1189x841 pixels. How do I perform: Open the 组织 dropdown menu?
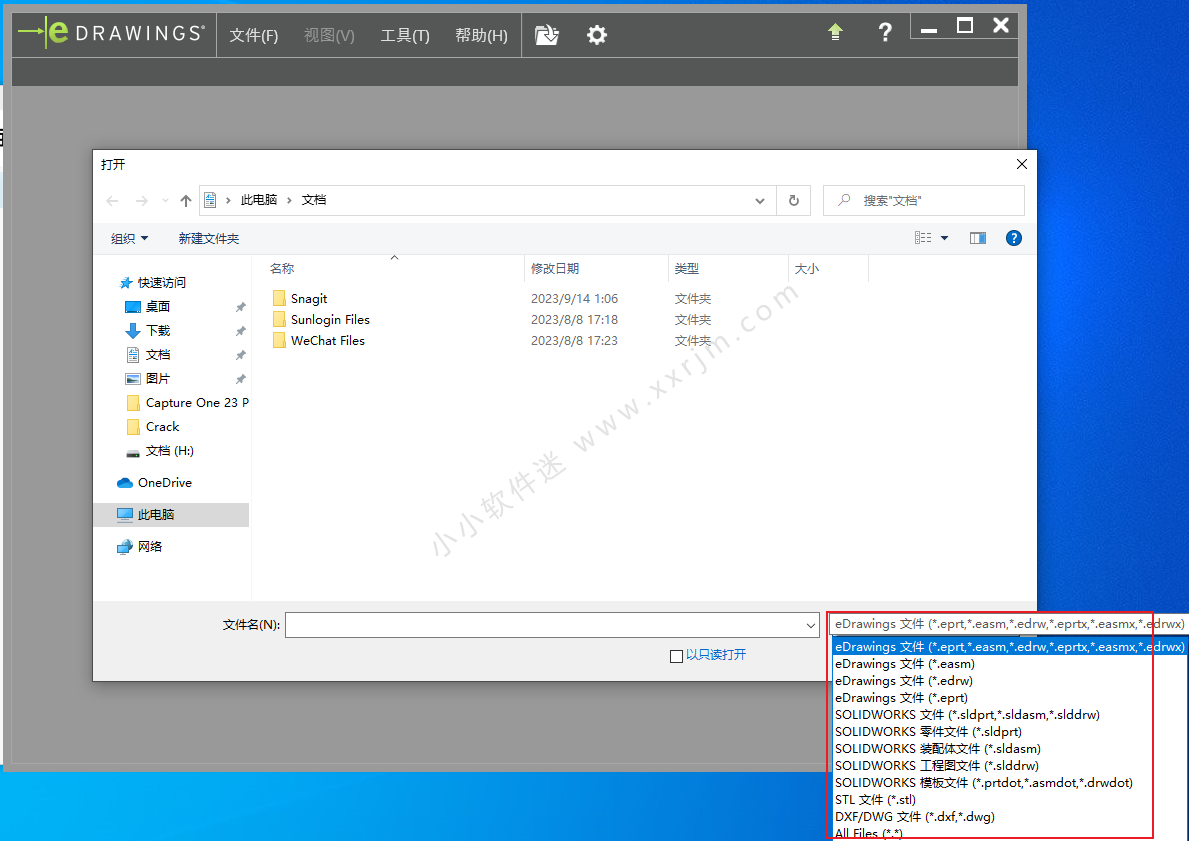[x=130, y=238]
